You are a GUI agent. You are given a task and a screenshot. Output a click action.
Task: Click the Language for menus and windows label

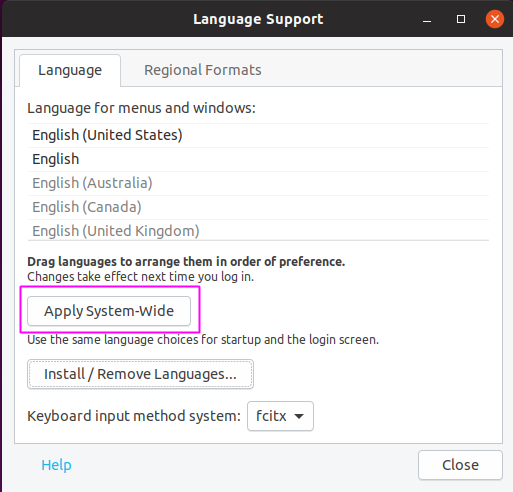pos(141,108)
